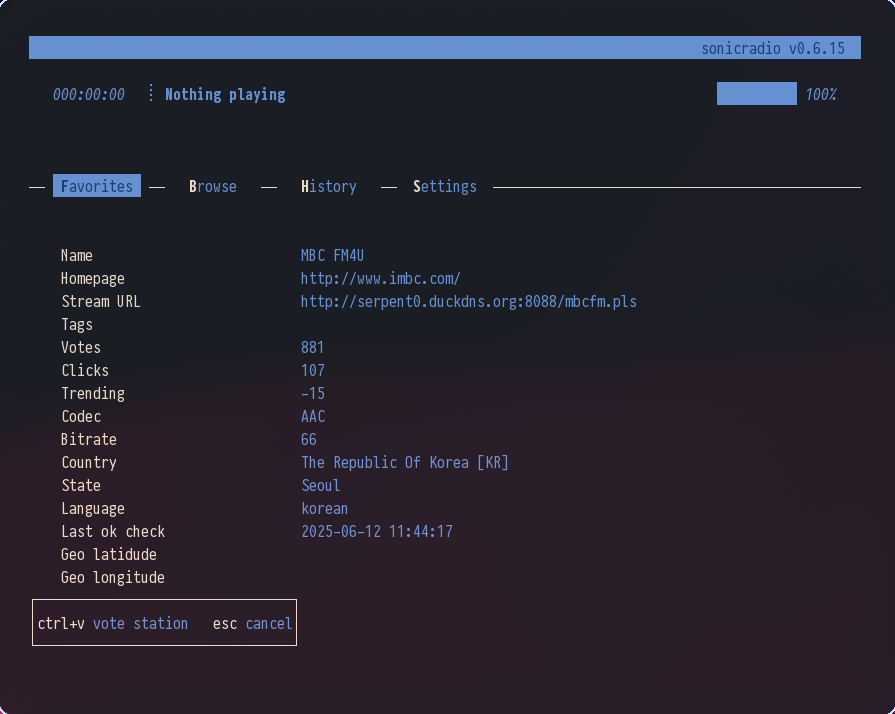The height and width of the screenshot is (714, 895).
Task: Click the State field label
Action: click(x=80, y=485)
